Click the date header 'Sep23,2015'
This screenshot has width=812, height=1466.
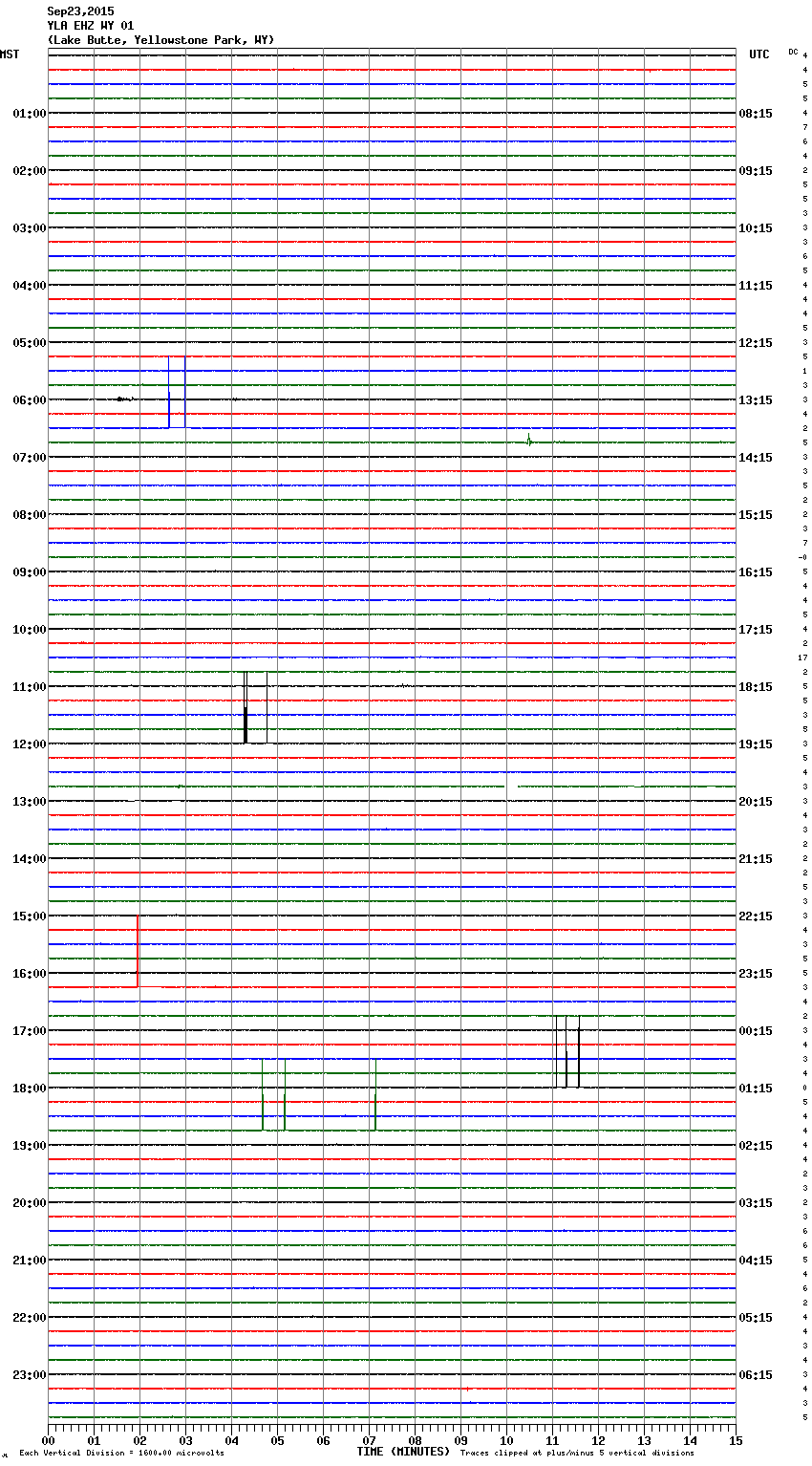[x=80, y=11]
